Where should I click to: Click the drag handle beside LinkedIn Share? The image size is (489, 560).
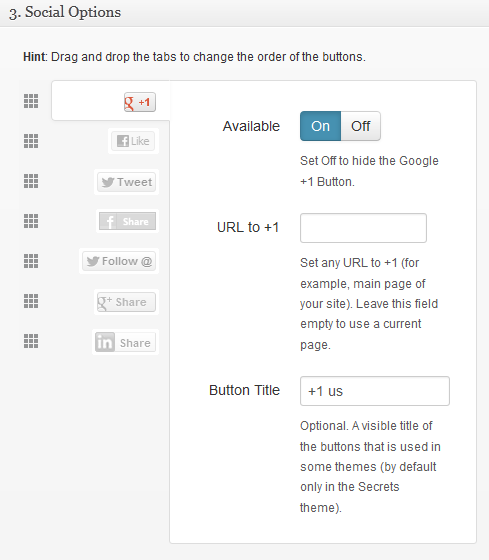tap(31, 341)
